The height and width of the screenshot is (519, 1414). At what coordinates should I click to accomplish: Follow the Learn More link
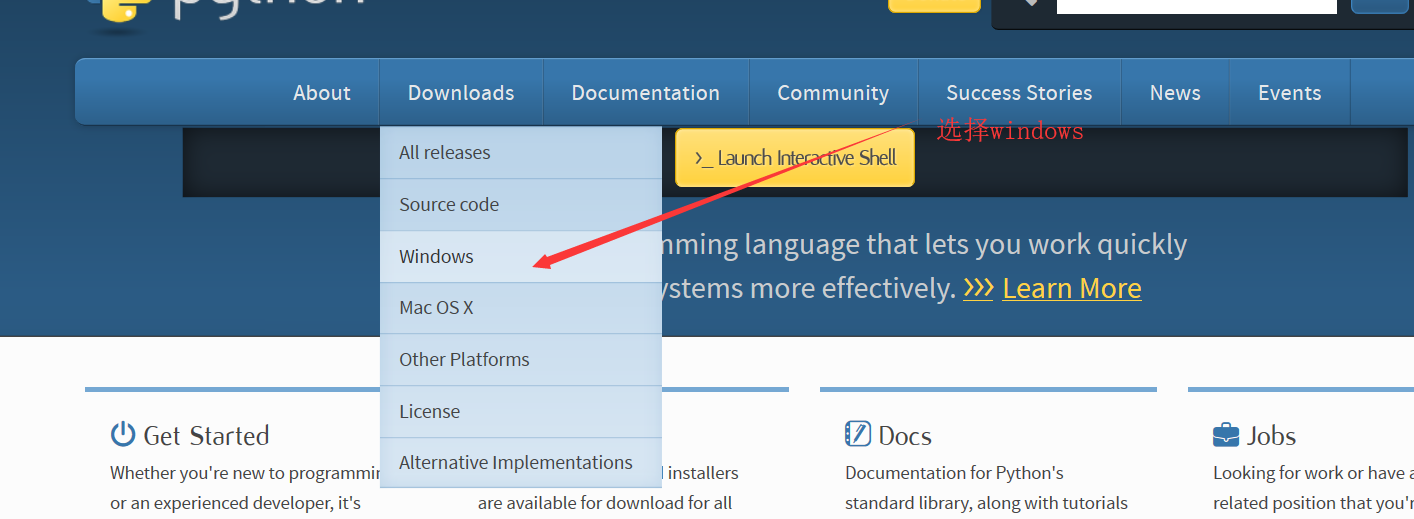pos(1072,288)
